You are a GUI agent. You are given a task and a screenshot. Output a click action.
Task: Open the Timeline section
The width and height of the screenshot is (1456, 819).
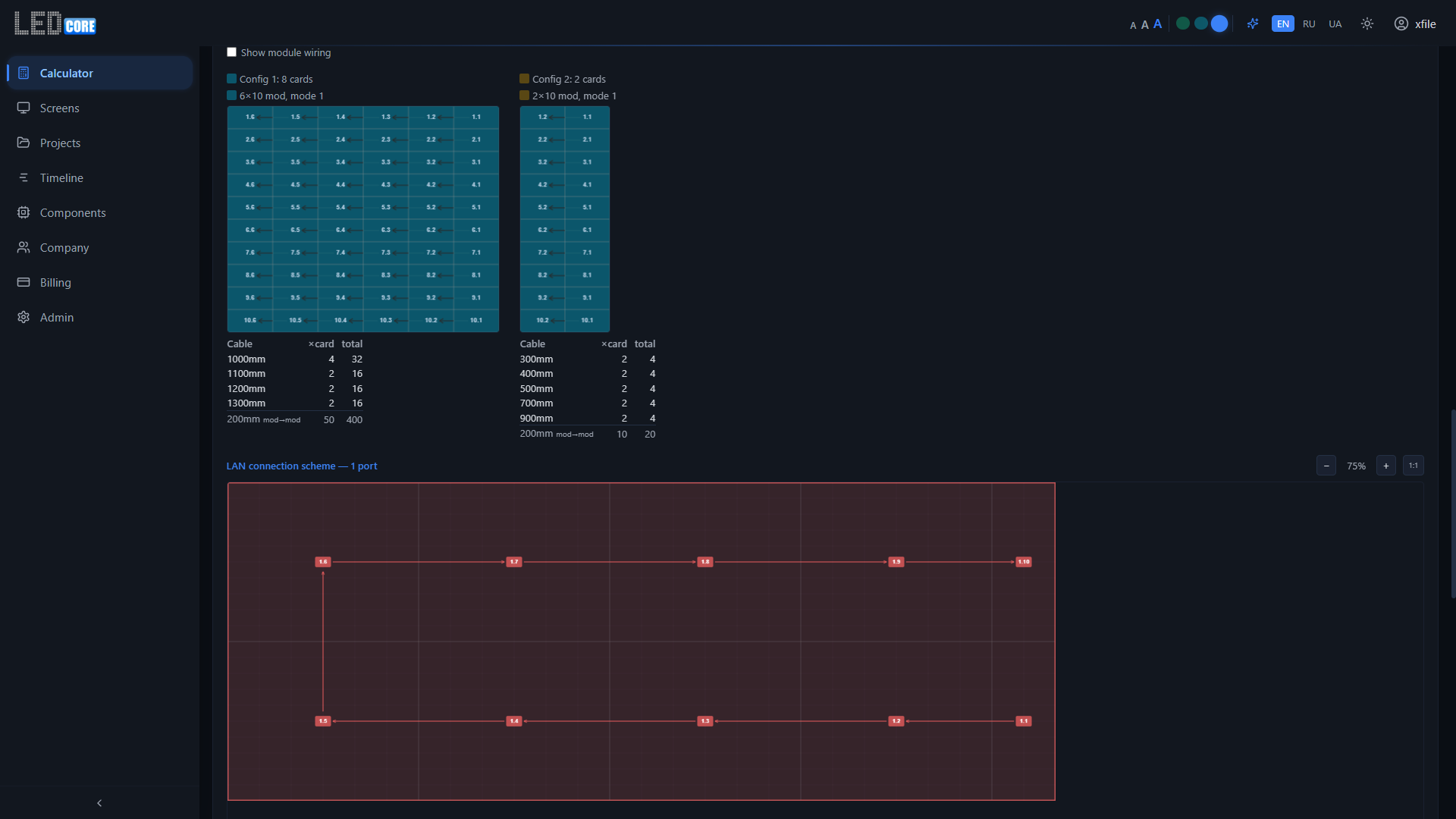point(61,178)
